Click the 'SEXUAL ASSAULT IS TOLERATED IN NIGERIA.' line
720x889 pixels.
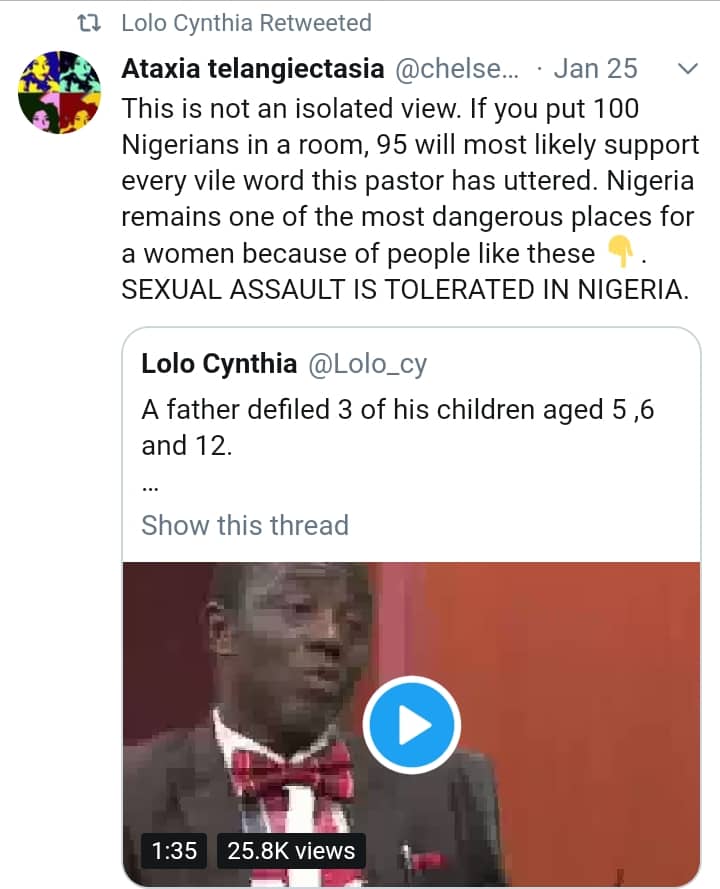(403, 291)
